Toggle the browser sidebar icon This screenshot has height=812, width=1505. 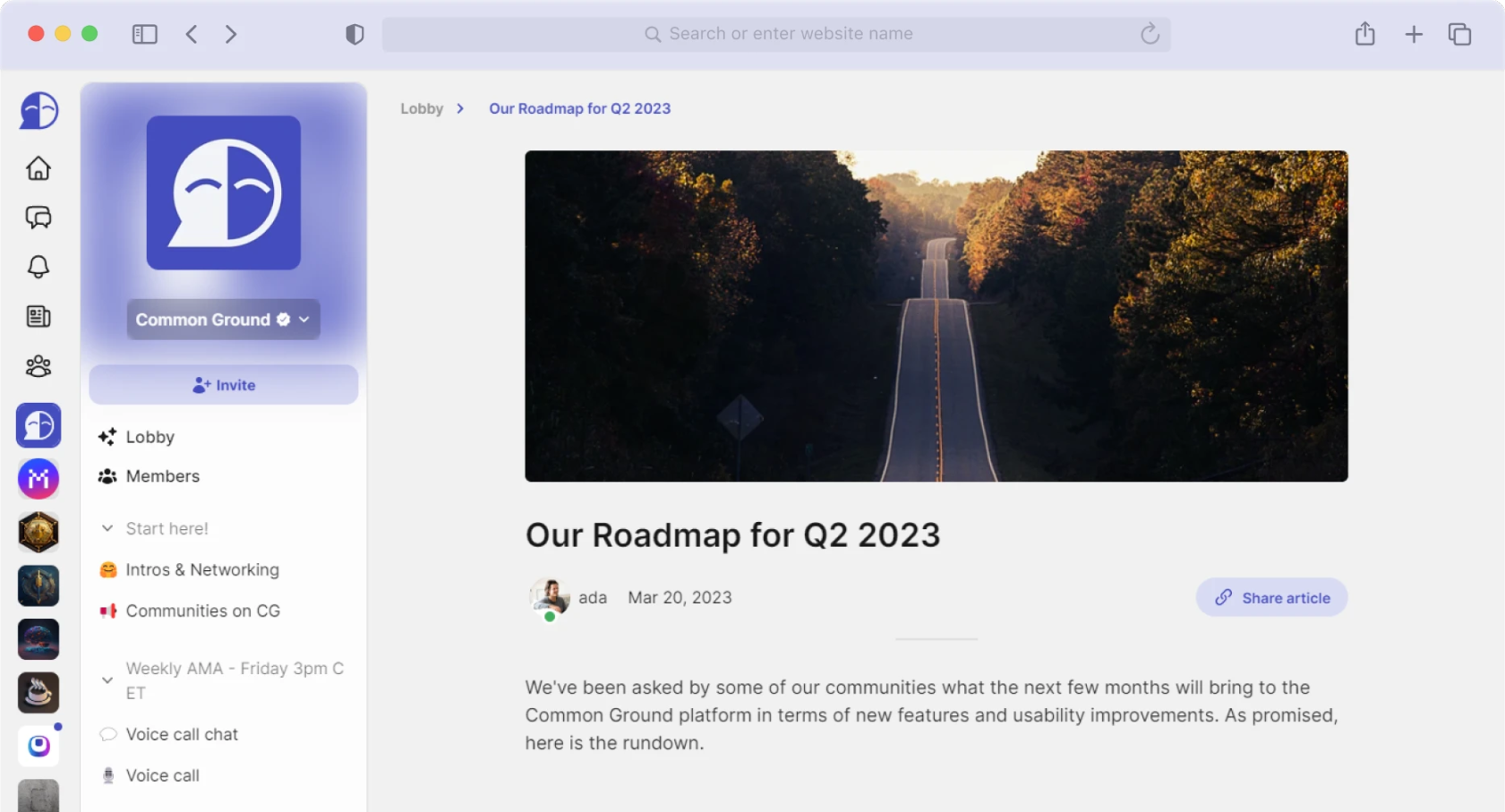coord(145,34)
